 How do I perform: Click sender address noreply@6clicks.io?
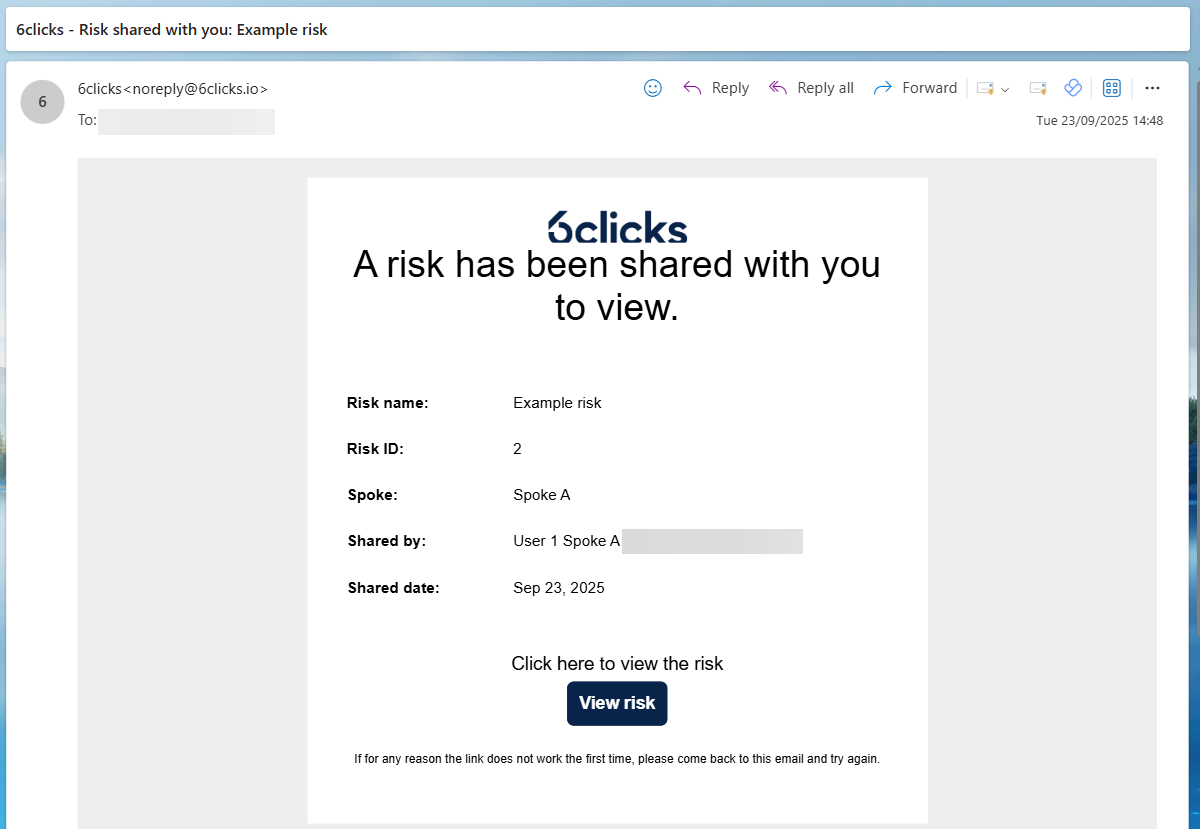[x=196, y=89]
